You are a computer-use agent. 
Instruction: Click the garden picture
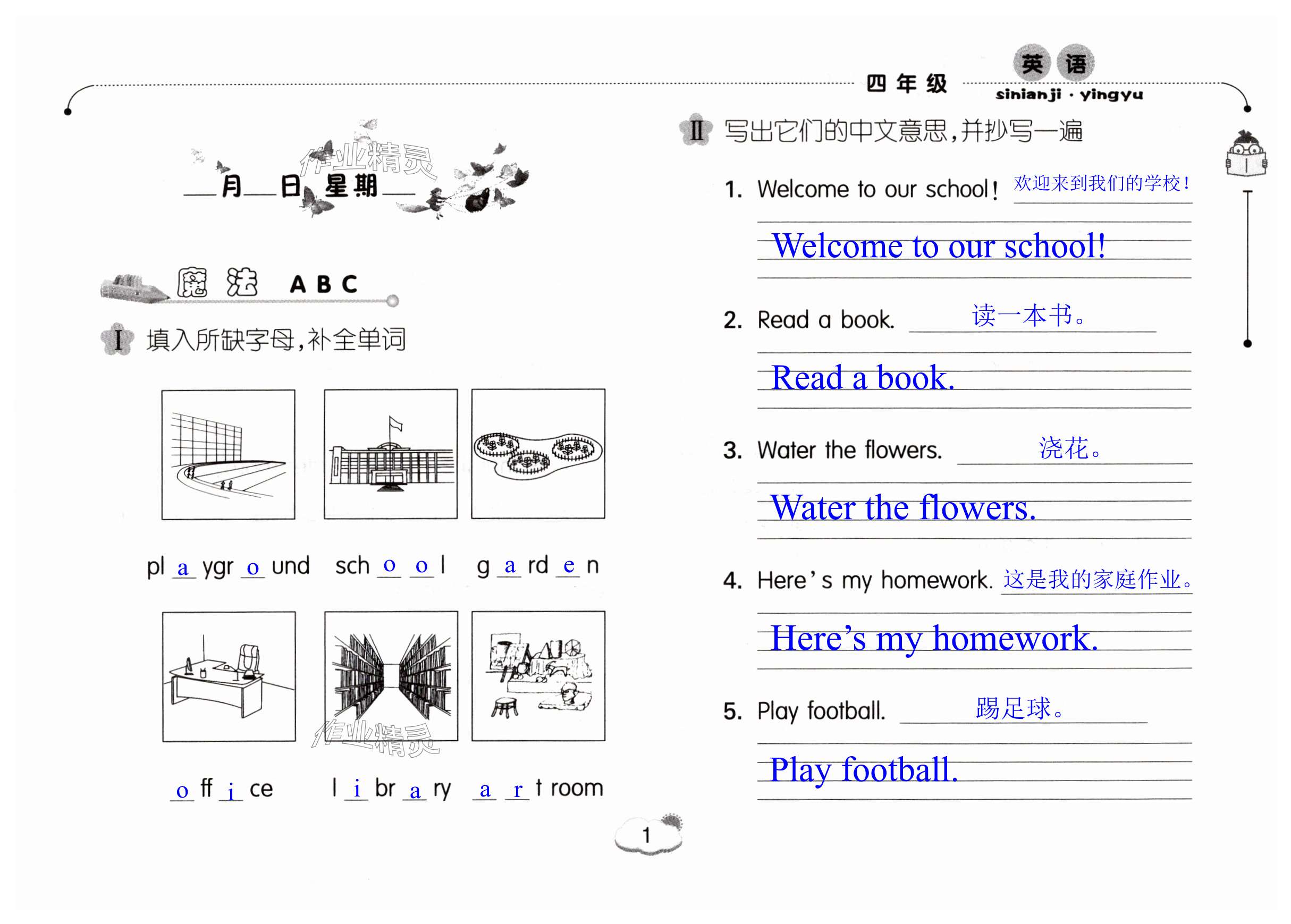coord(538,453)
